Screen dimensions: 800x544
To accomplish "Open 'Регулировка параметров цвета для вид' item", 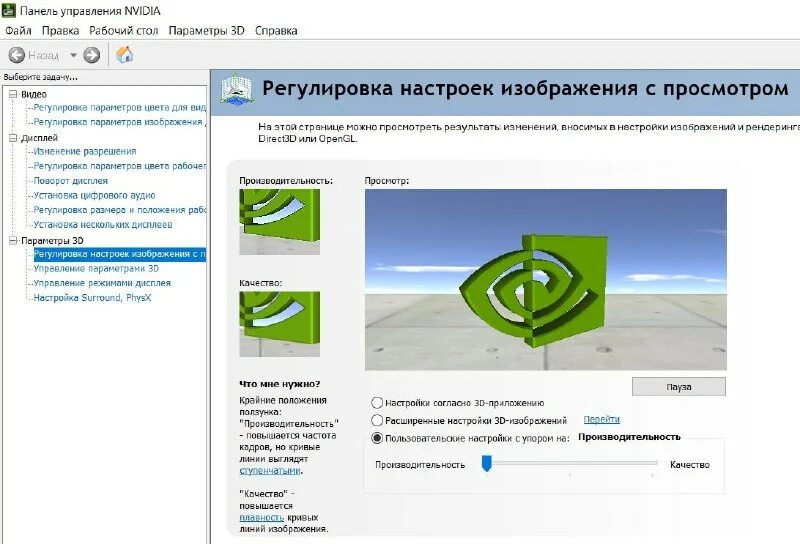I will pyautogui.click(x=119, y=108).
